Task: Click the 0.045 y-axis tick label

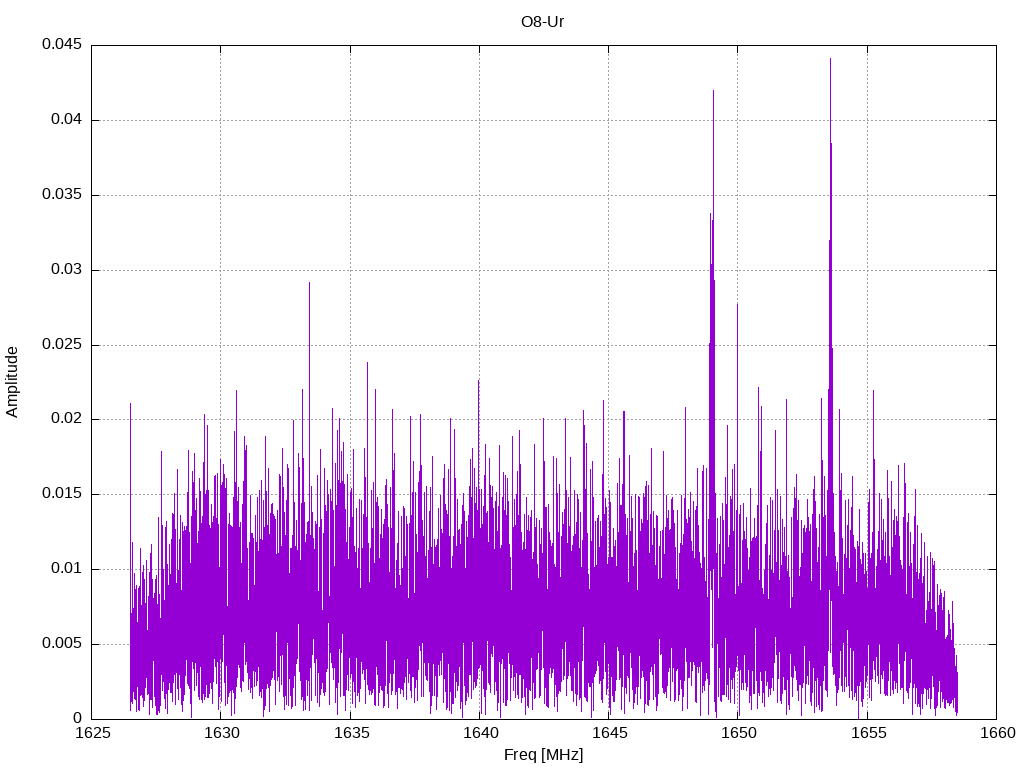Action: [x=61, y=45]
